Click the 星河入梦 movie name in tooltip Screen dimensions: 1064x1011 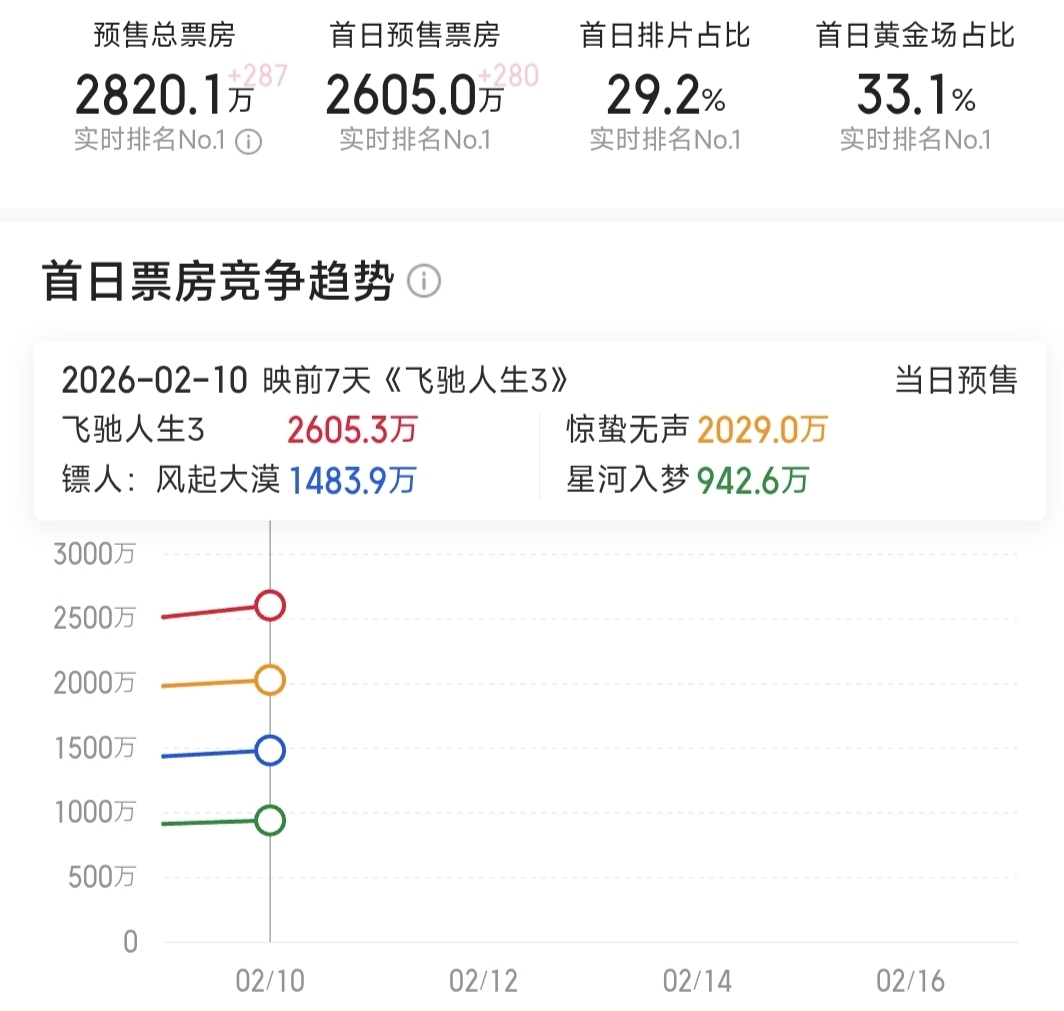(x=628, y=480)
